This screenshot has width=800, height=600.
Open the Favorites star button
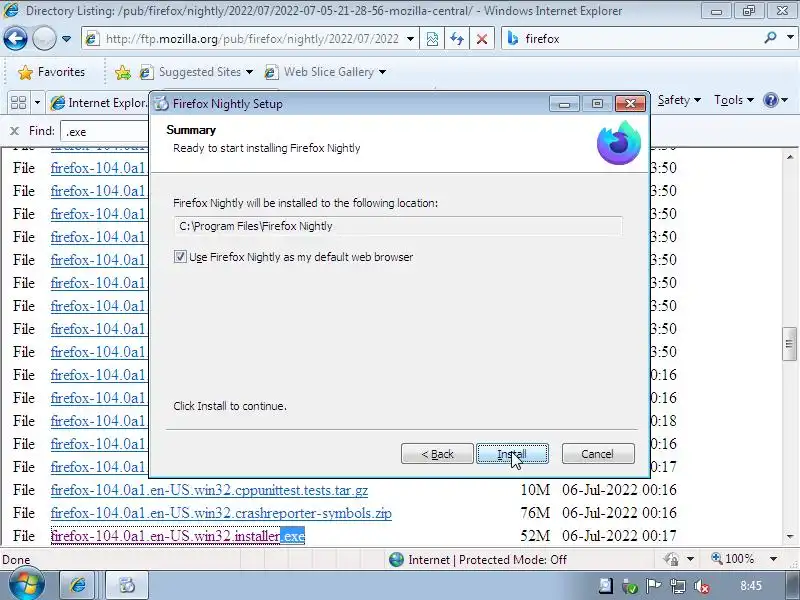52,72
